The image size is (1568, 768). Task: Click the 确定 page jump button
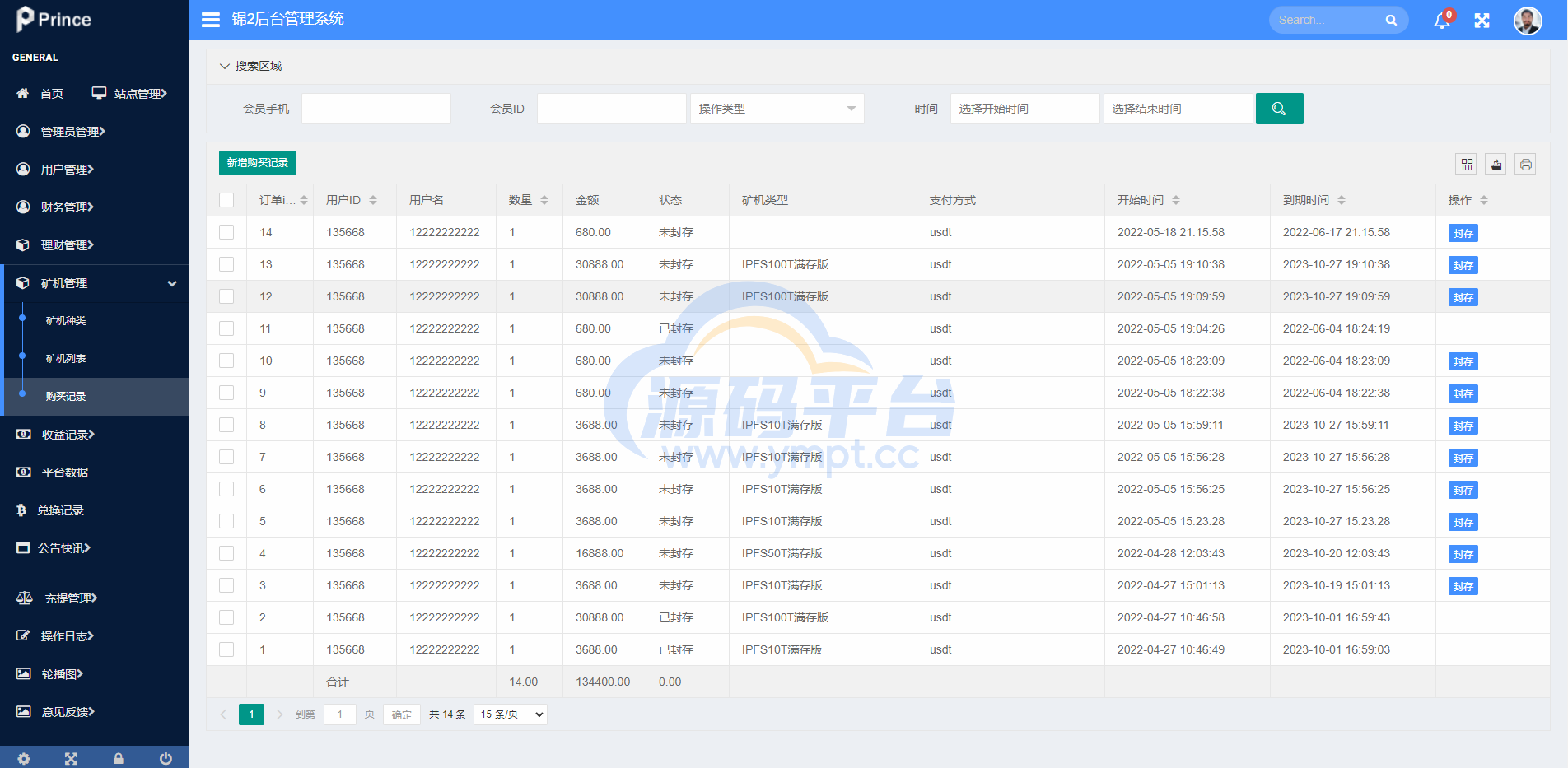[402, 714]
